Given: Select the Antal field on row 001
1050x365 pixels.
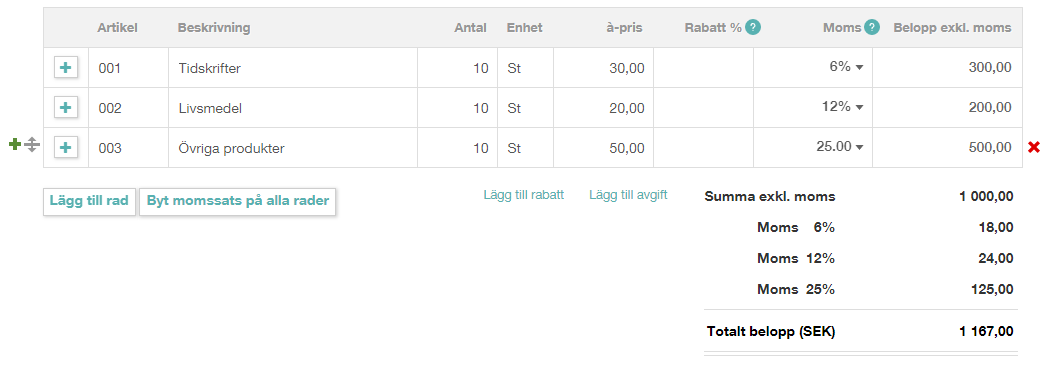Looking at the screenshot, I should coord(457,68).
